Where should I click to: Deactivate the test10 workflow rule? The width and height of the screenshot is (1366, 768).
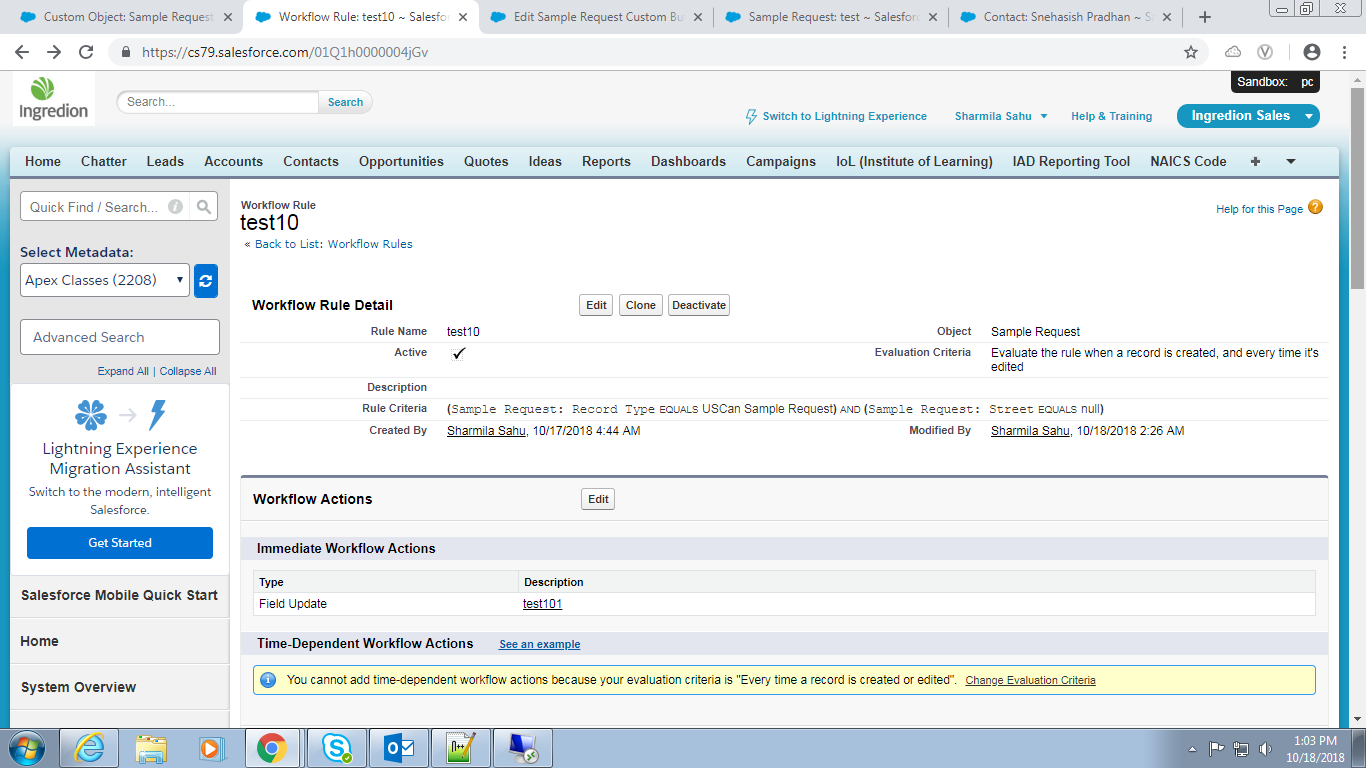698,305
